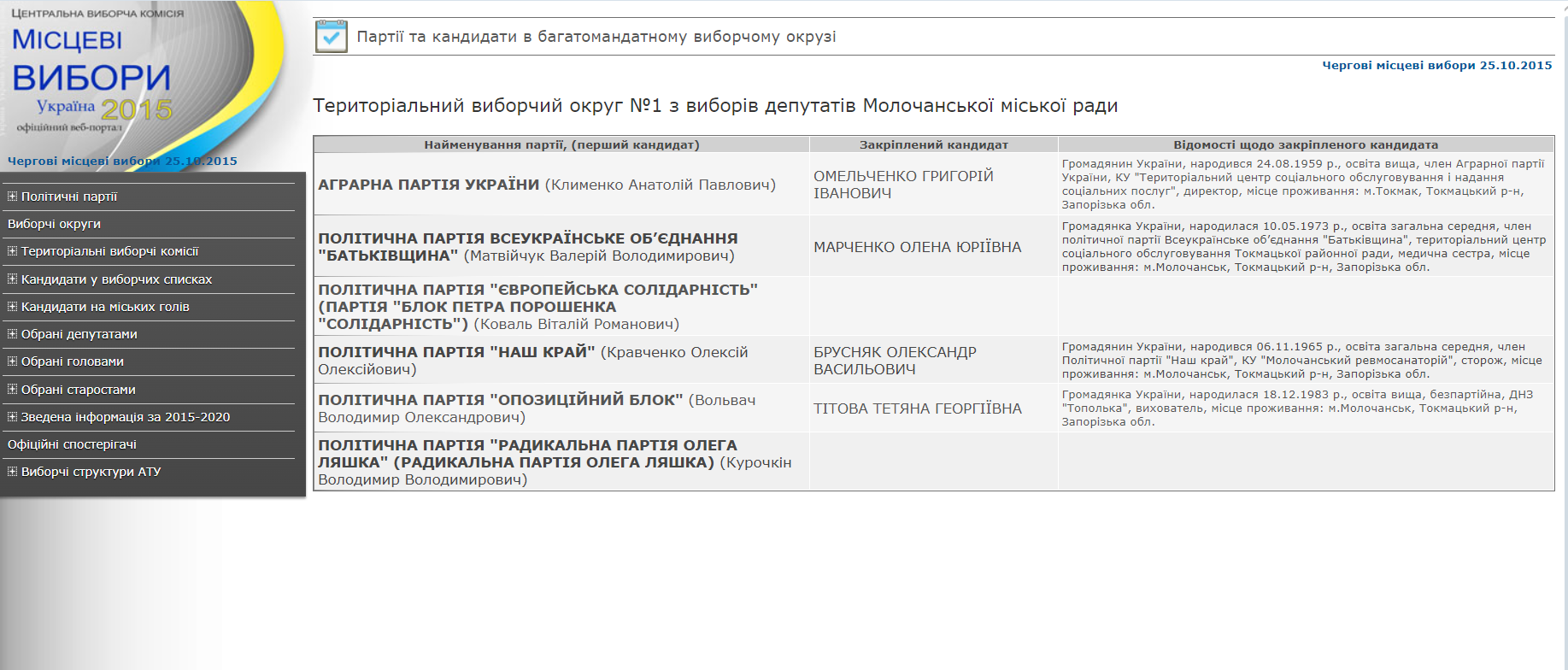Expand Кандидати у виборчих списках plus icon

(12, 279)
